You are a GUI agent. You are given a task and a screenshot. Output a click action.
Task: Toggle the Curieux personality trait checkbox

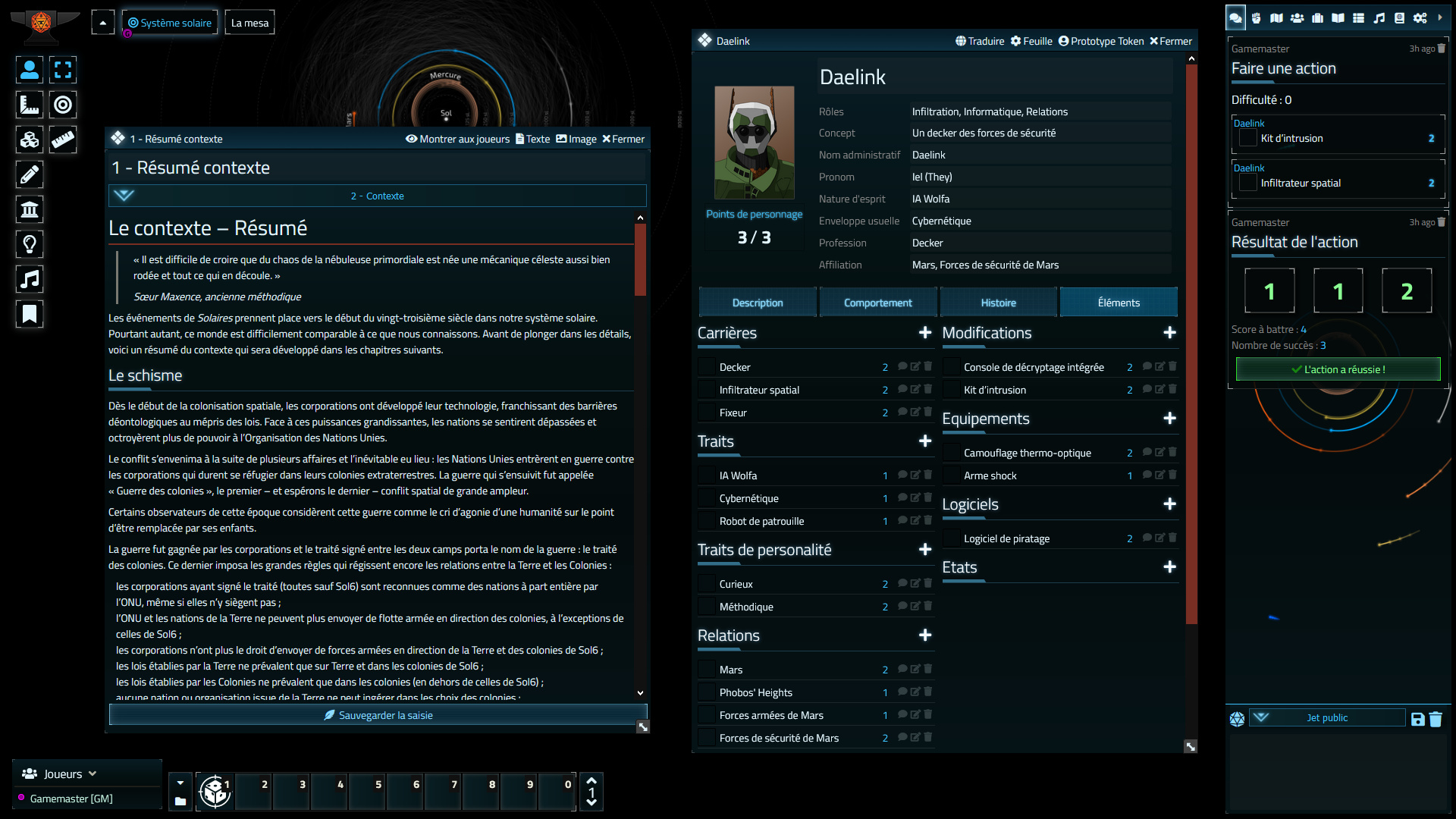click(707, 584)
